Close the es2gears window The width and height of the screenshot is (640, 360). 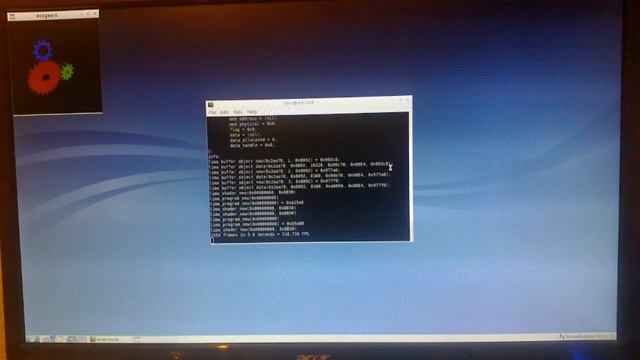tap(95, 14)
